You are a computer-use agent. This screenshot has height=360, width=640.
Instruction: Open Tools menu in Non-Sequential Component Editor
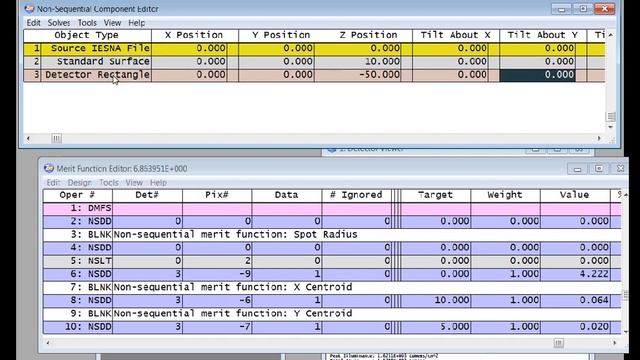click(x=87, y=23)
